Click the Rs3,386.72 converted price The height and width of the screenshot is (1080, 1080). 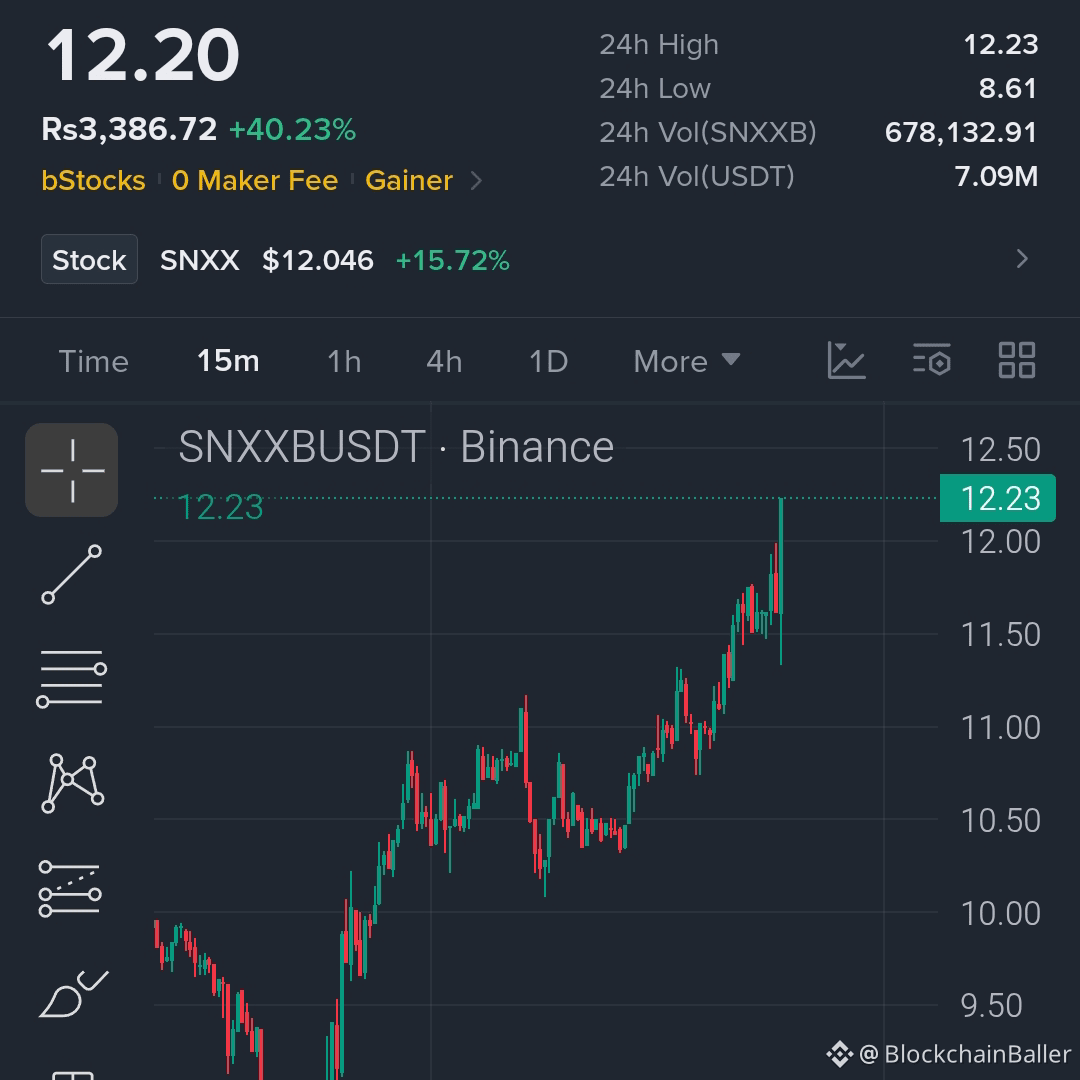[129, 129]
